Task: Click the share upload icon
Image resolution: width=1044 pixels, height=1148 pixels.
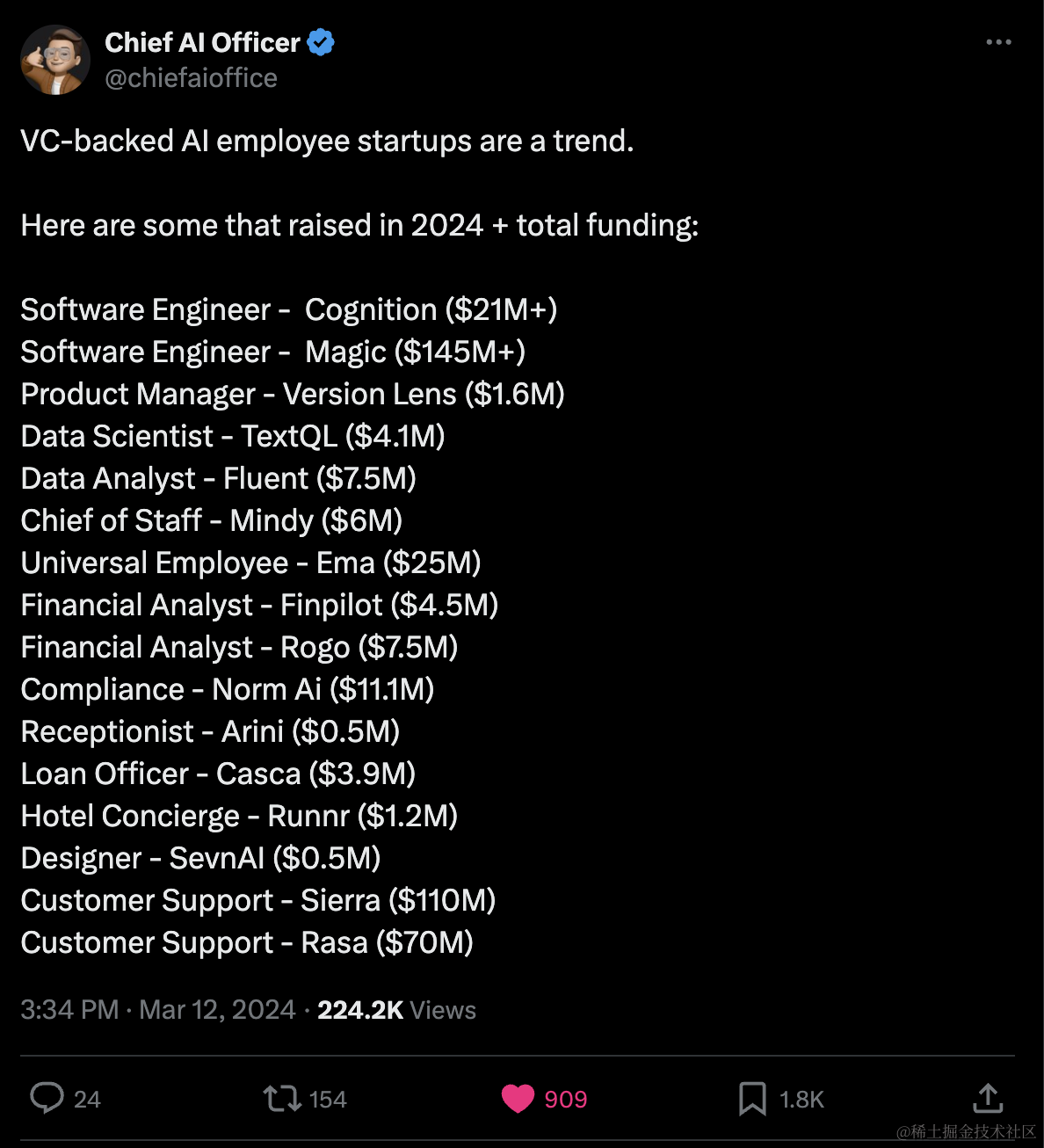Action: click(x=988, y=1098)
